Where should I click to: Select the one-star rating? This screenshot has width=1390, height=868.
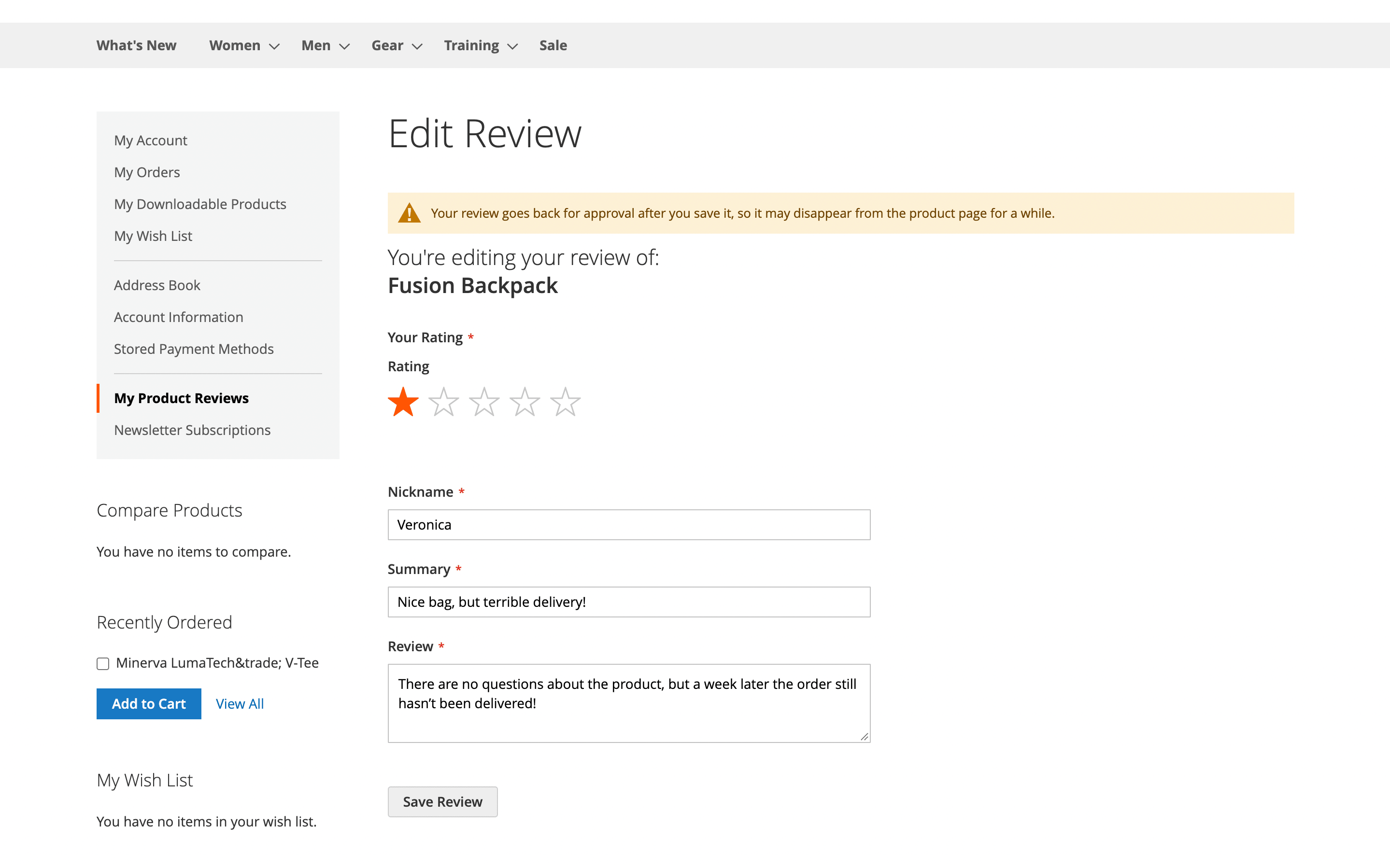tap(403, 402)
